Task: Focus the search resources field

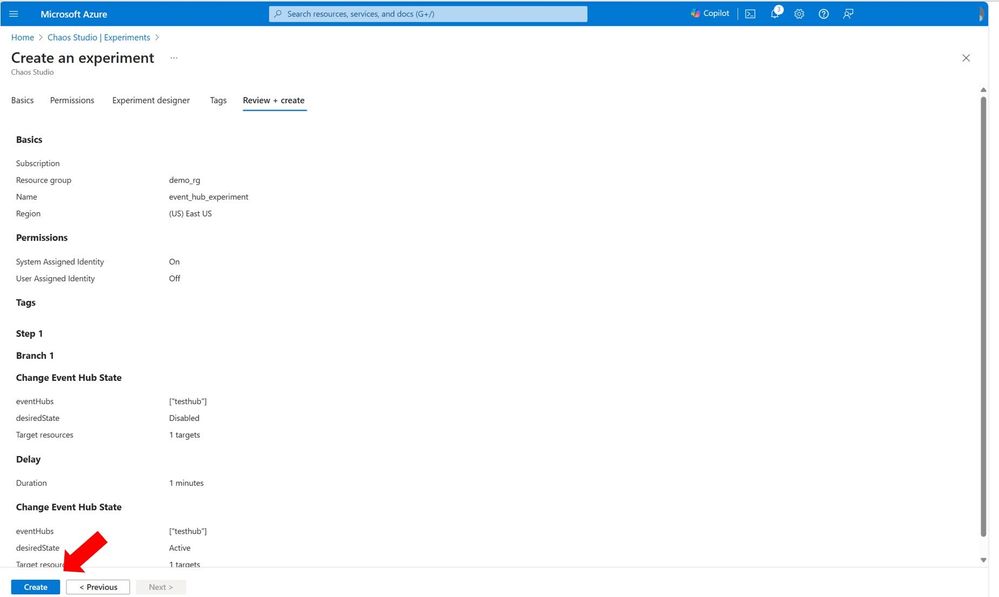Action: tap(428, 13)
